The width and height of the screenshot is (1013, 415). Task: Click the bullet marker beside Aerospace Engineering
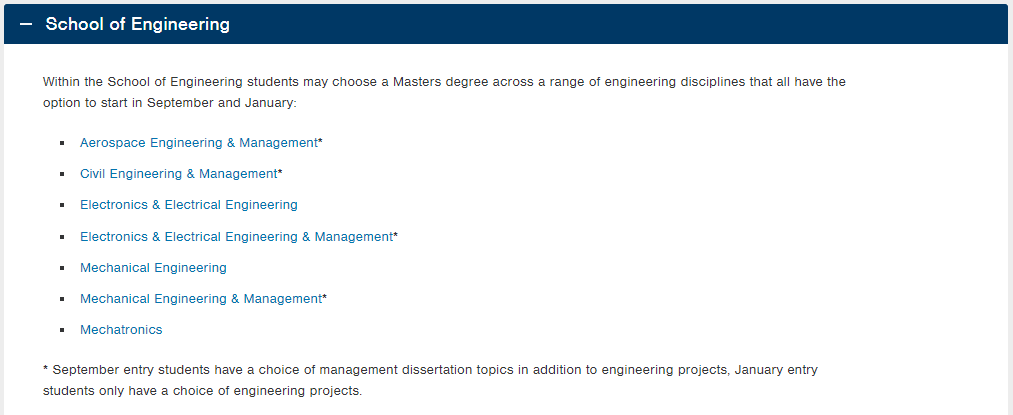(x=62, y=143)
